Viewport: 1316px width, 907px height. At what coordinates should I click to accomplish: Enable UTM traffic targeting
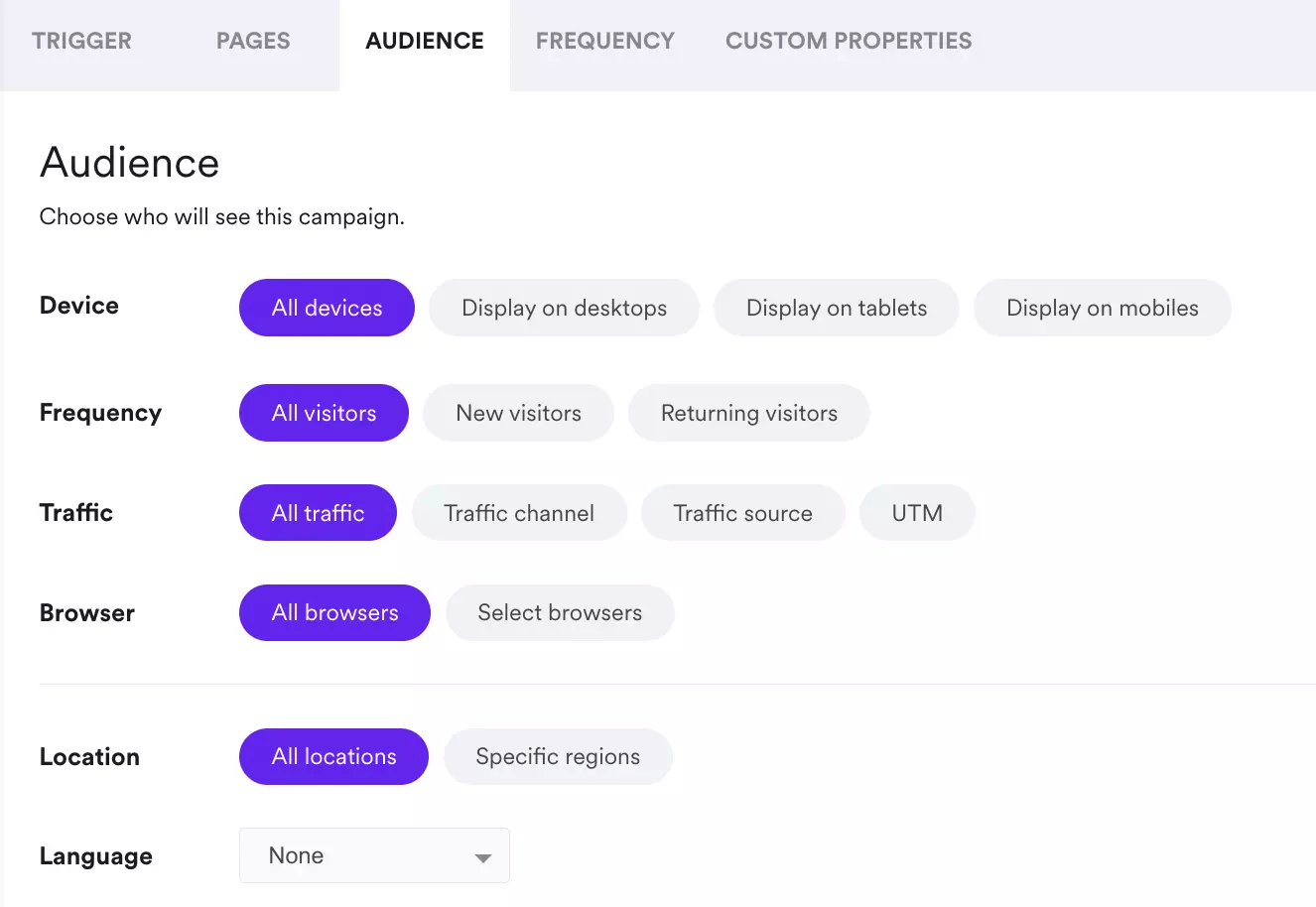[916, 512]
